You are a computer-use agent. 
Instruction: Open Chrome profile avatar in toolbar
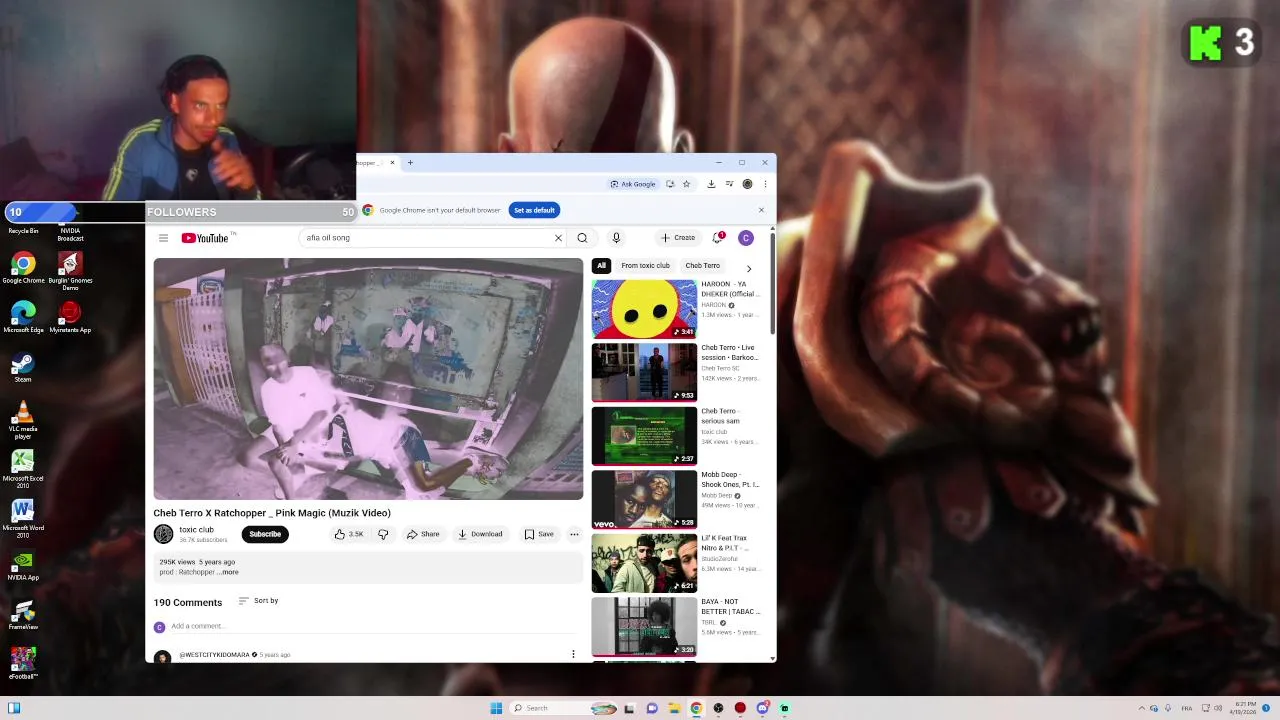(x=747, y=184)
